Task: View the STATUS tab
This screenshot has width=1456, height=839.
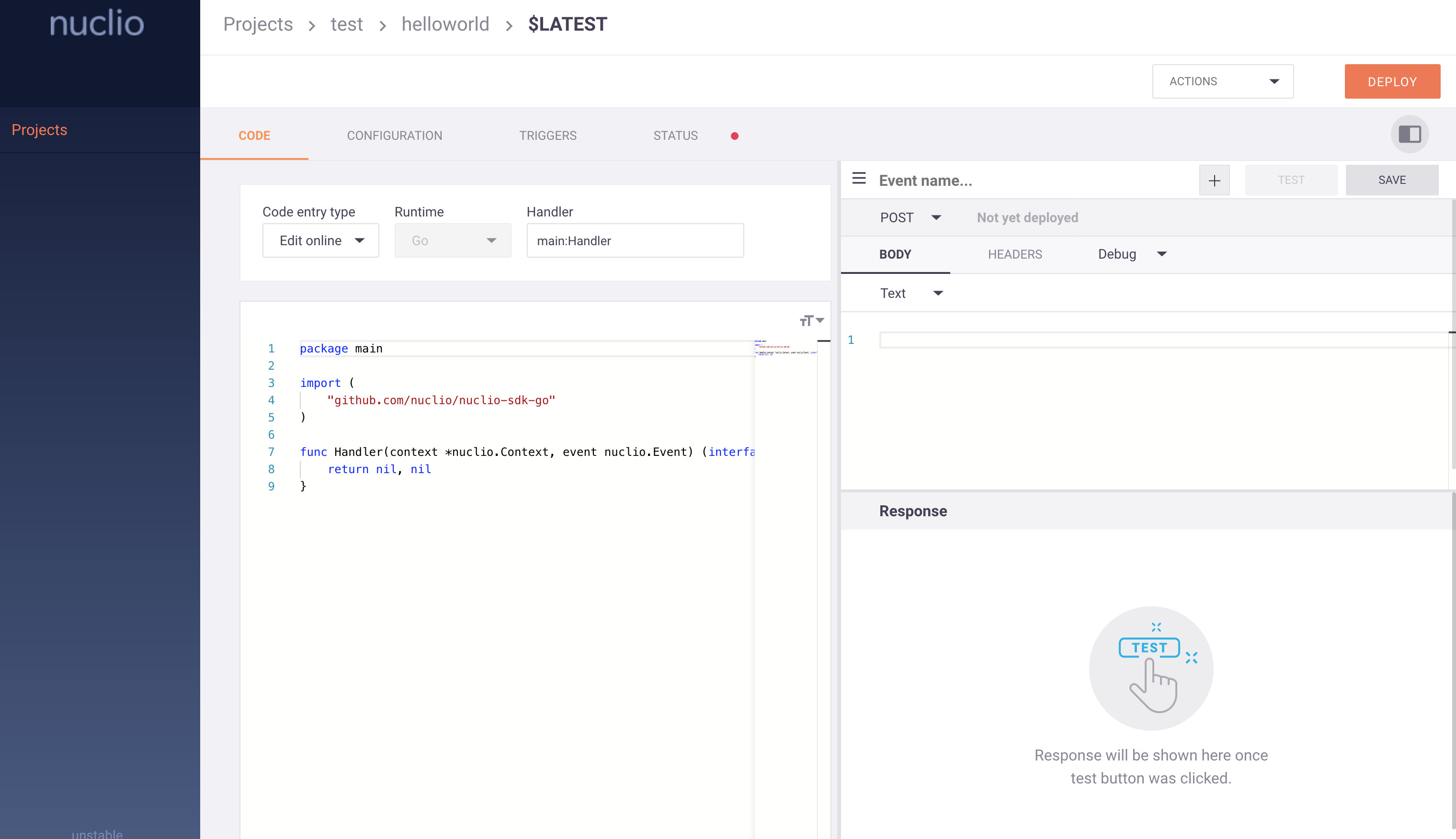Action: click(x=675, y=136)
